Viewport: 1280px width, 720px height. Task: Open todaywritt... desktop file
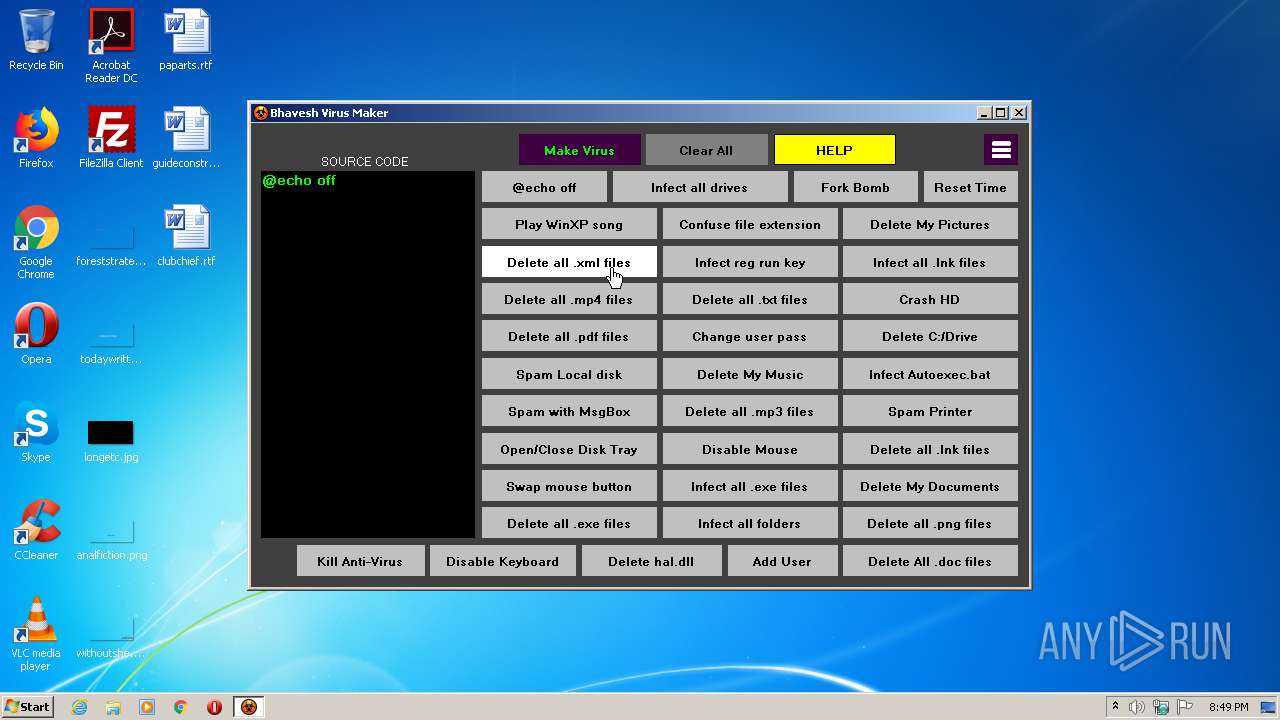click(111, 344)
